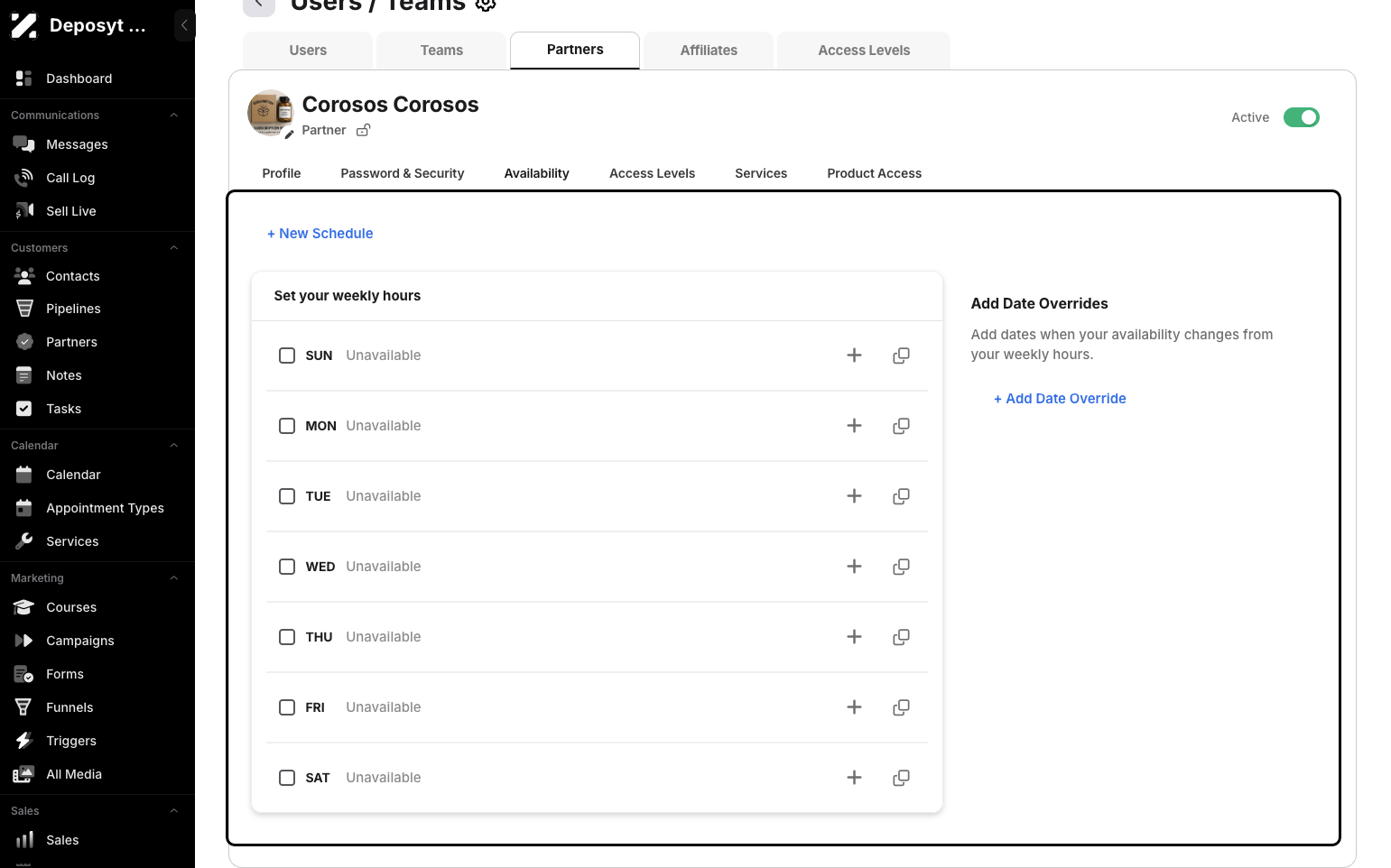Open the Pipelines funnel icon
The image size is (1391, 868).
(x=24, y=309)
